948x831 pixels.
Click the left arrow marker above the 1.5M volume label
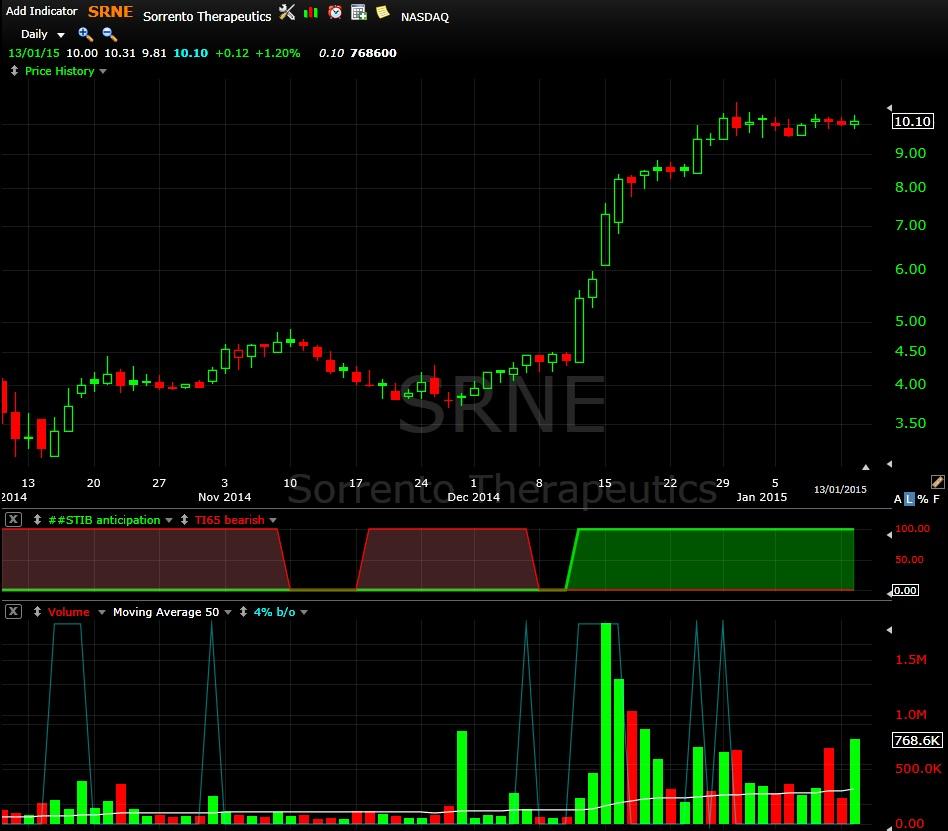[x=889, y=630]
